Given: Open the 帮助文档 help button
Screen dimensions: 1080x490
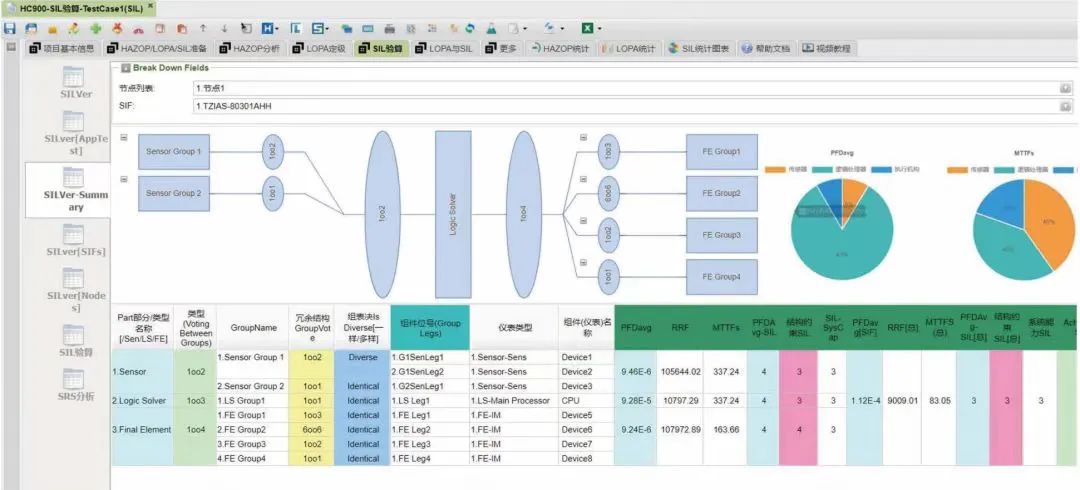Looking at the screenshot, I should (766, 48).
